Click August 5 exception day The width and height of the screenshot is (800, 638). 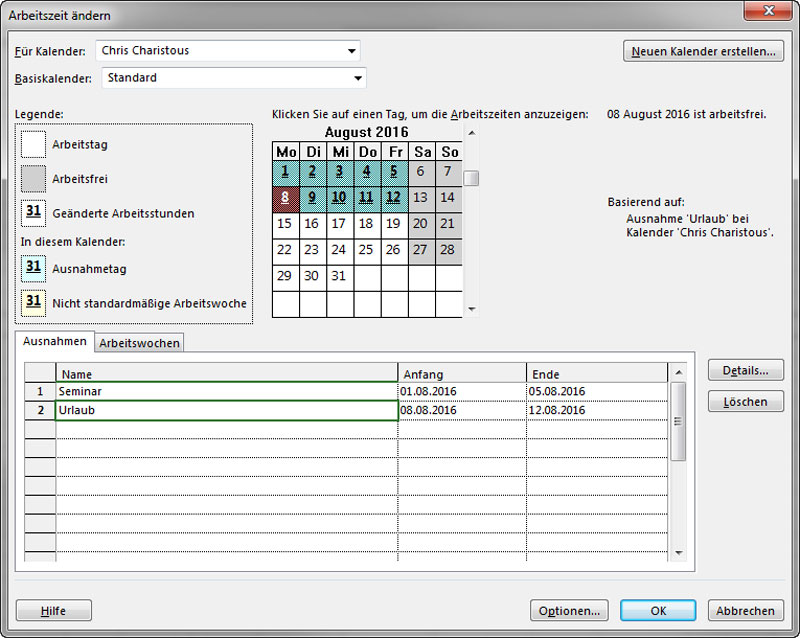point(394,172)
